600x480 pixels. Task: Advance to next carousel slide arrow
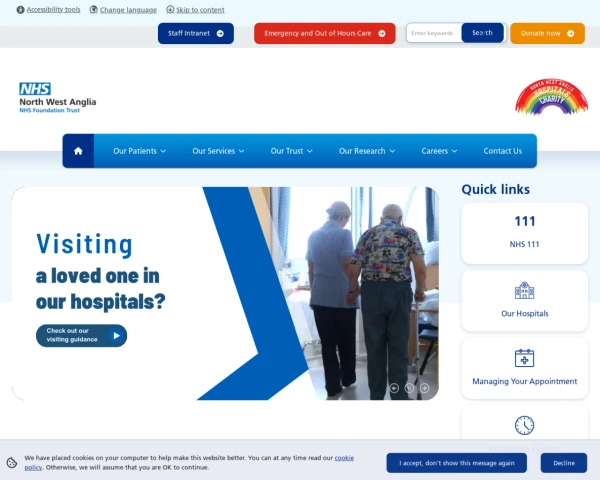[x=424, y=388]
